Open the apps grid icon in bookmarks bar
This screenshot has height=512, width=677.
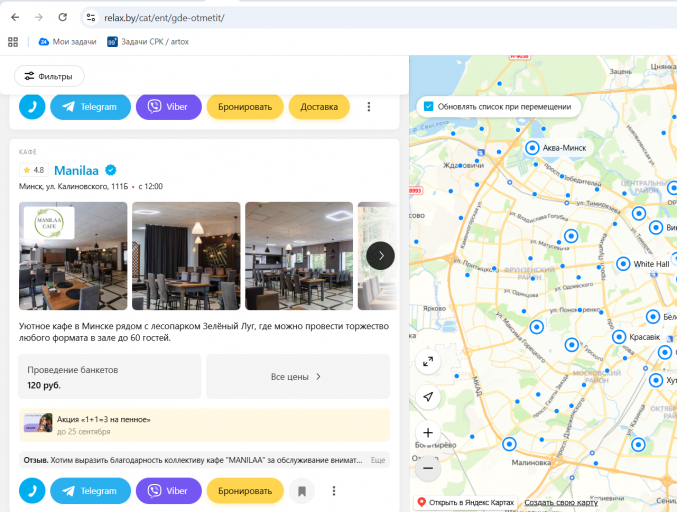click(13, 42)
